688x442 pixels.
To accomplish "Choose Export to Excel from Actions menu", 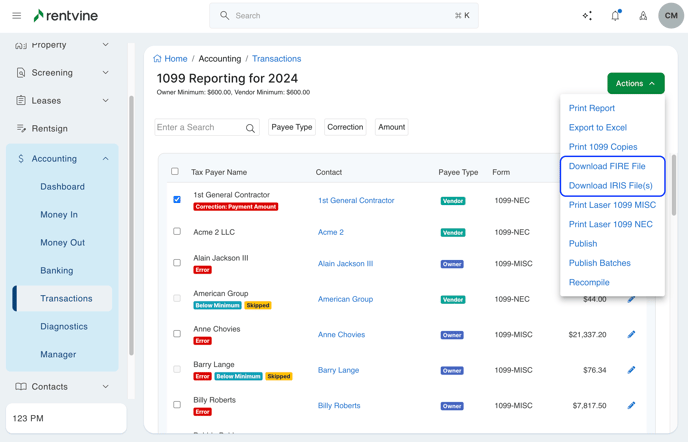I will click(x=598, y=127).
